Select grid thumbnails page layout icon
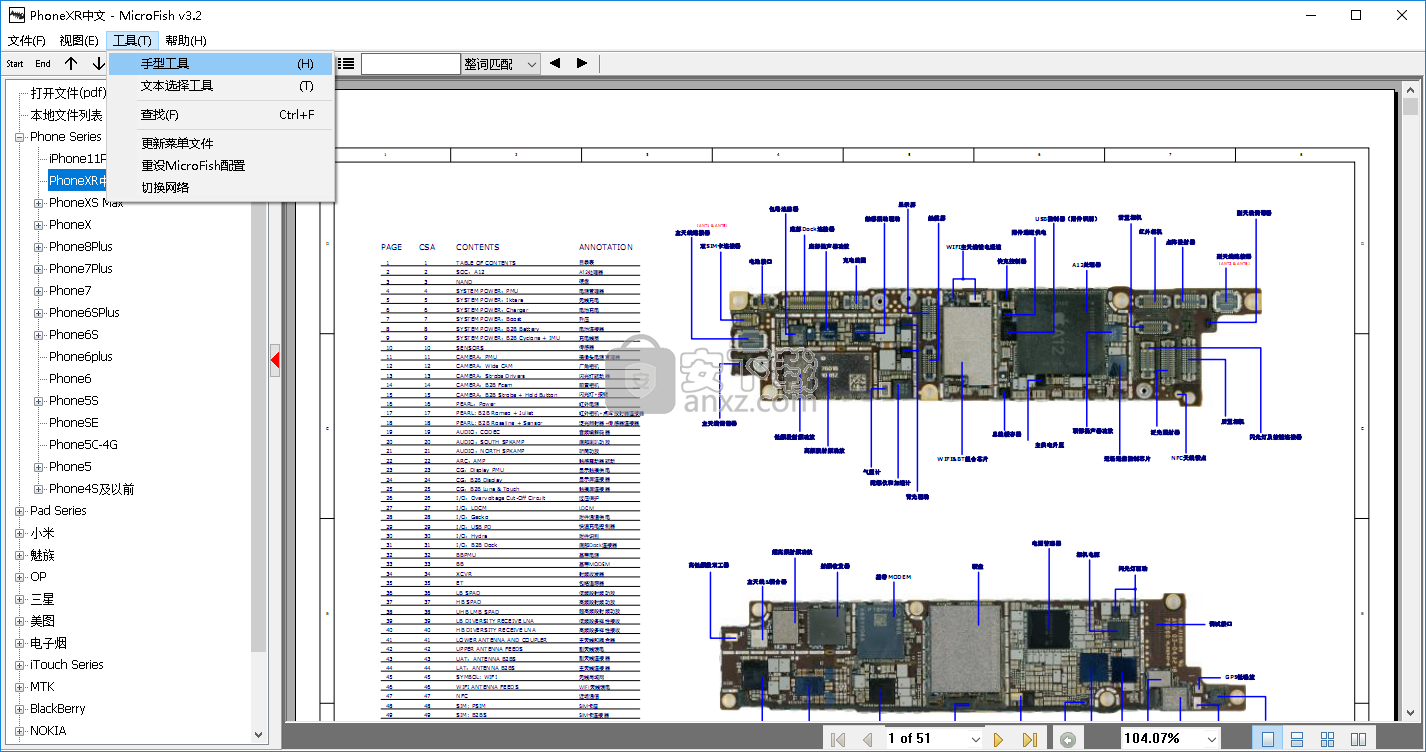 pos(1327,739)
